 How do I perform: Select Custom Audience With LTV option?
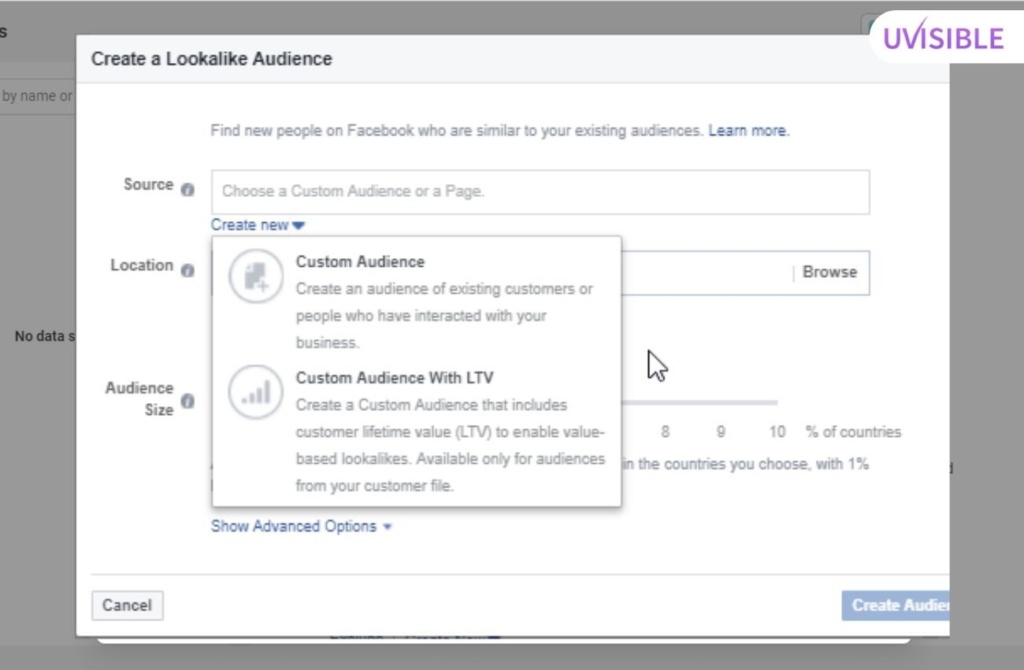[417, 431]
